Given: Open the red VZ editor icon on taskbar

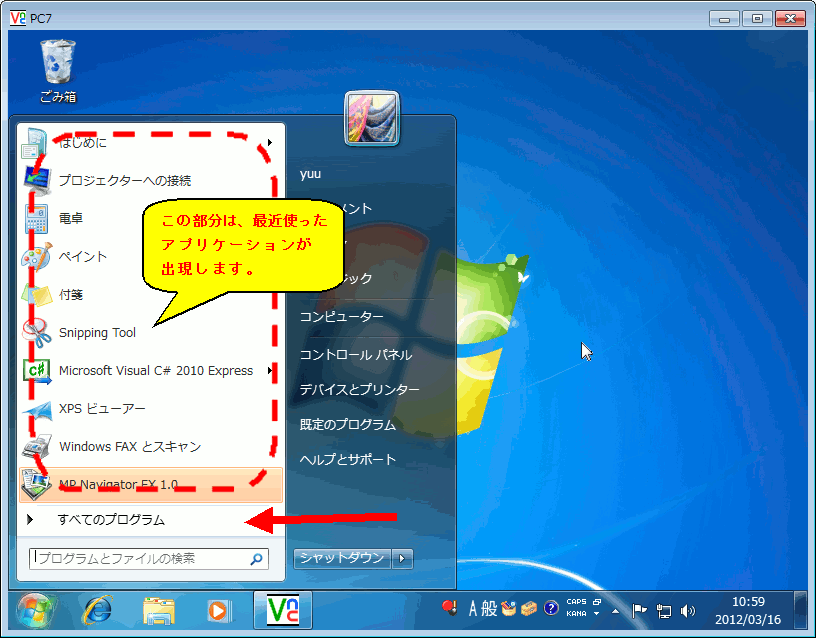Looking at the screenshot, I should click(x=283, y=611).
